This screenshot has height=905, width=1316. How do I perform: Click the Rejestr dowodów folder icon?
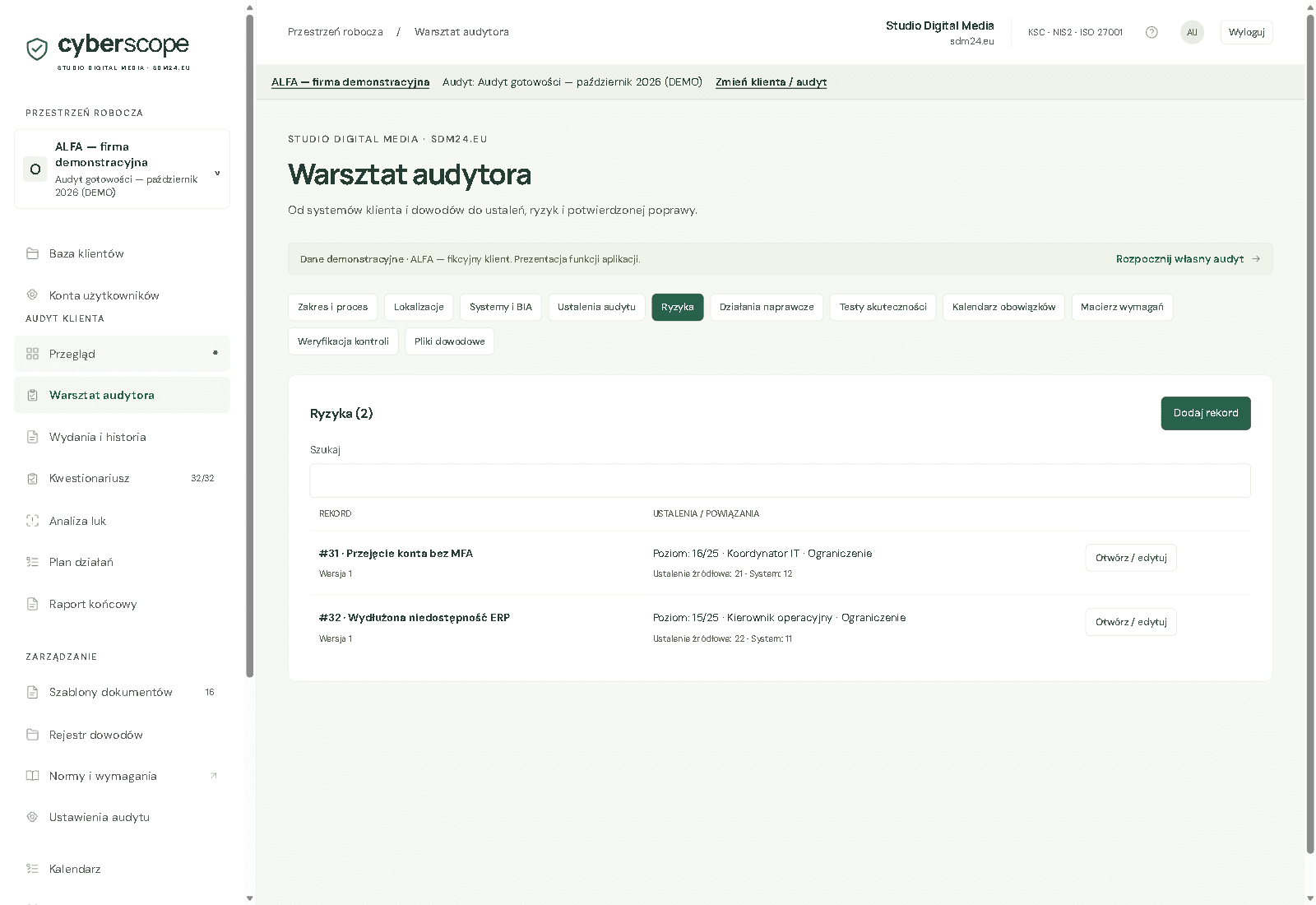(x=33, y=735)
